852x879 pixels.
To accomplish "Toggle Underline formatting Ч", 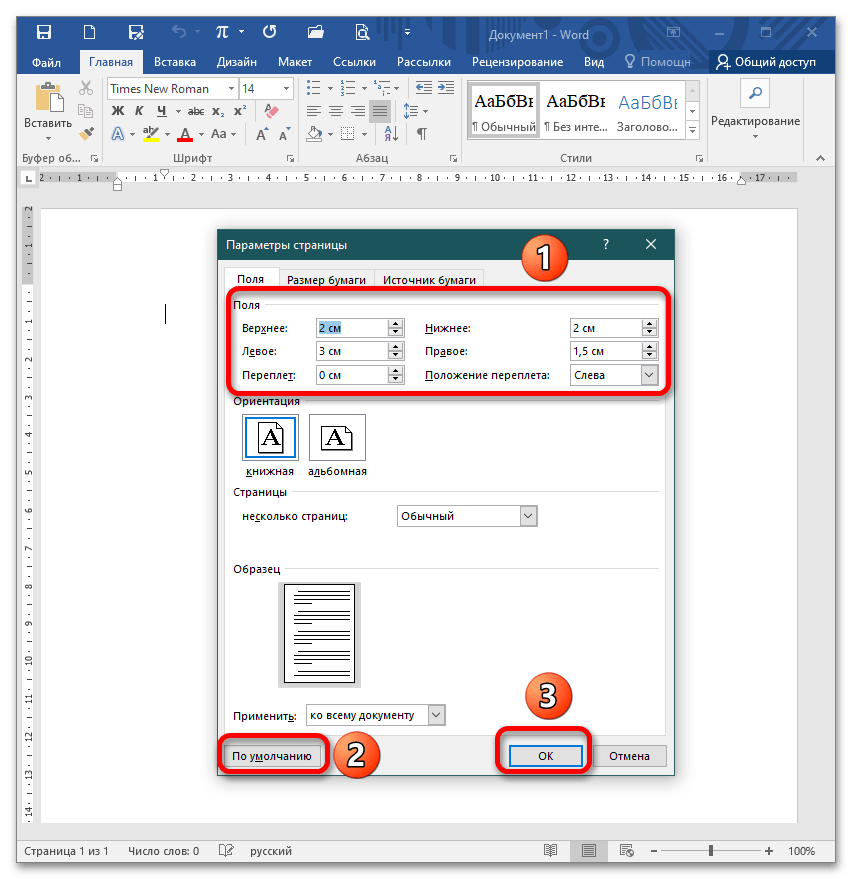I will point(161,111).
